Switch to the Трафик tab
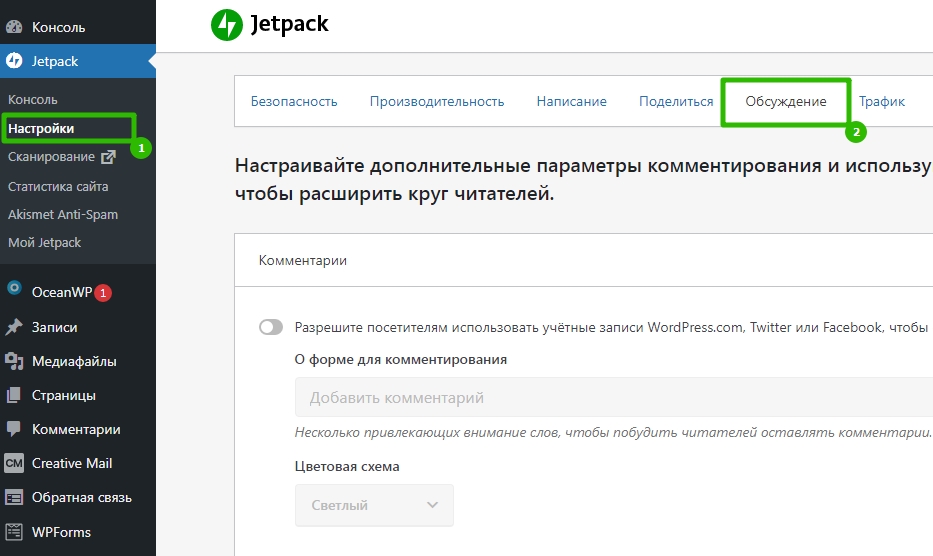 [x=882, y=101]
